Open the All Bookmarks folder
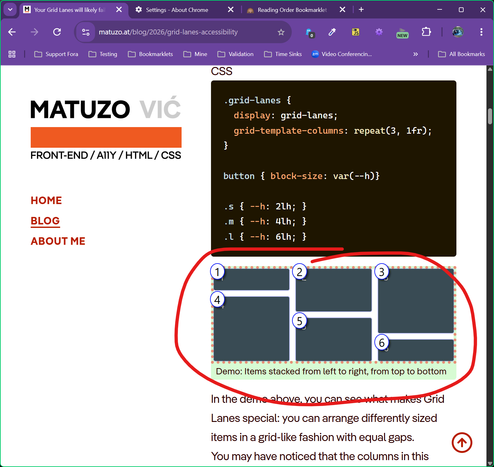The width and height of the screenshot is (494, 467). pyautogui.click(x=461, y=54)
